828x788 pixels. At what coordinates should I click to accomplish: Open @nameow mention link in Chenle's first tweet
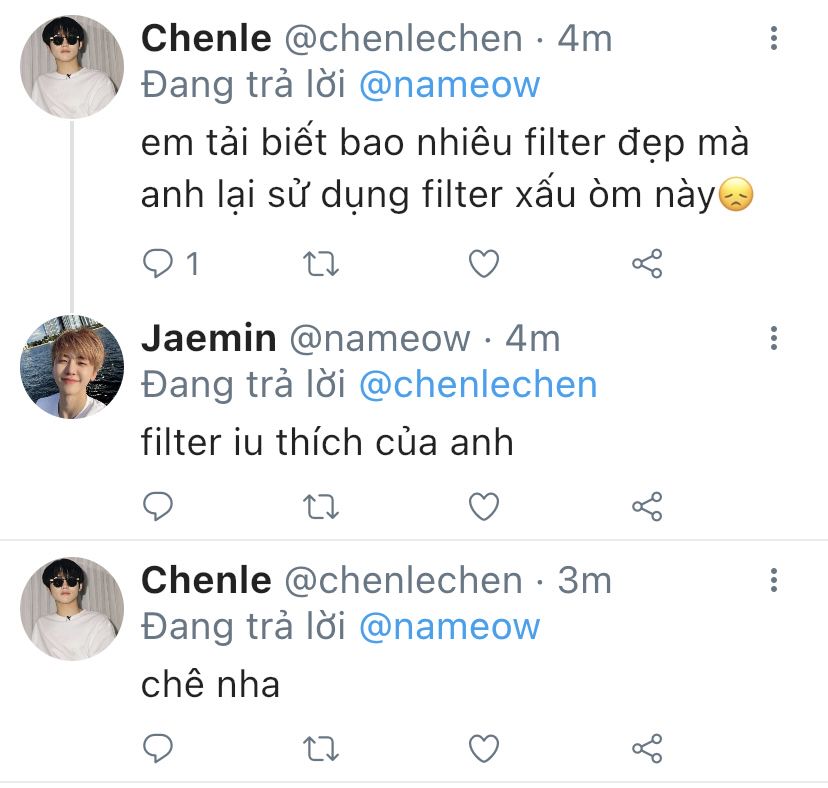pos(448,84)
